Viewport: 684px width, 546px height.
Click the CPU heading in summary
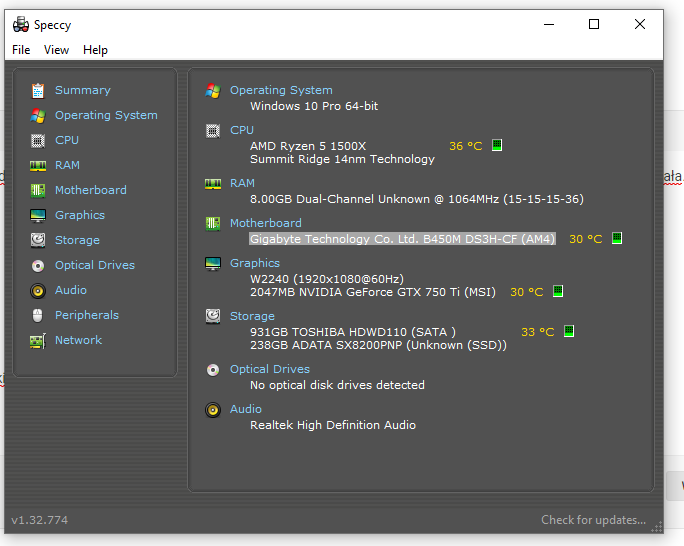[242, 130]
